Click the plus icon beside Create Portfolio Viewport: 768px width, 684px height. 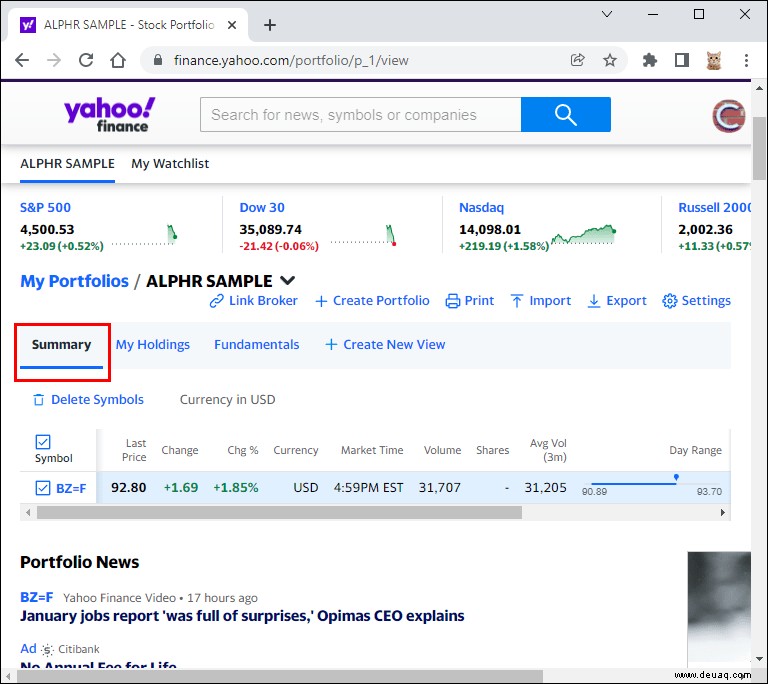321,301
